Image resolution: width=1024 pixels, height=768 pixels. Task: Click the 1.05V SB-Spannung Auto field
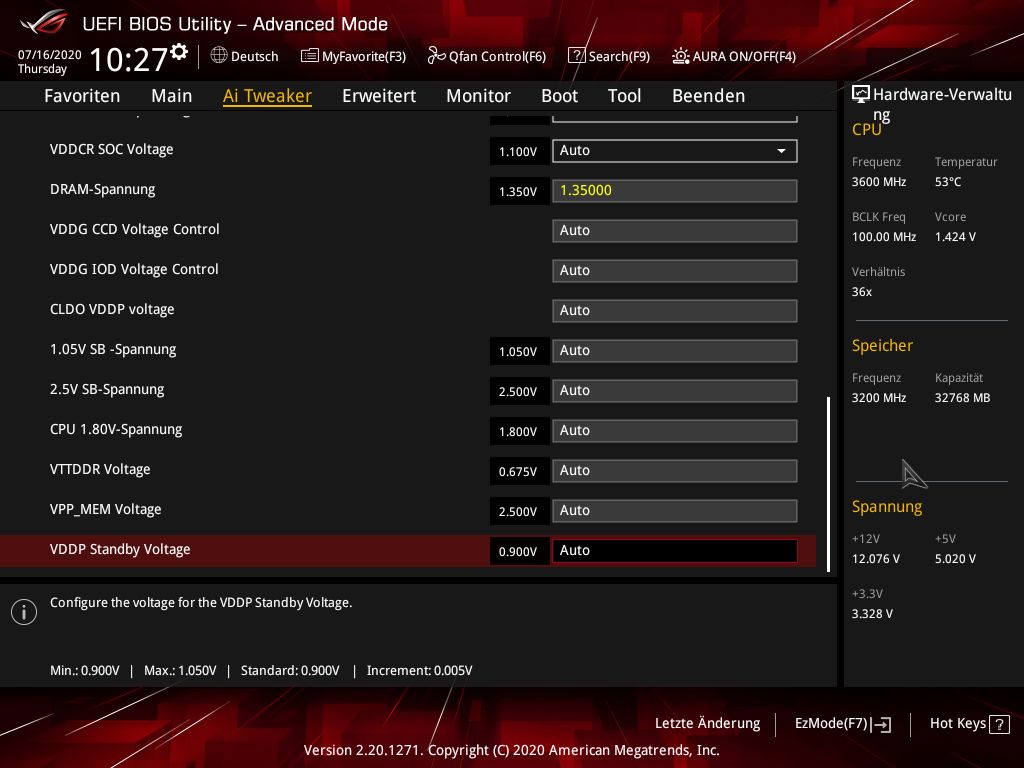675,351
